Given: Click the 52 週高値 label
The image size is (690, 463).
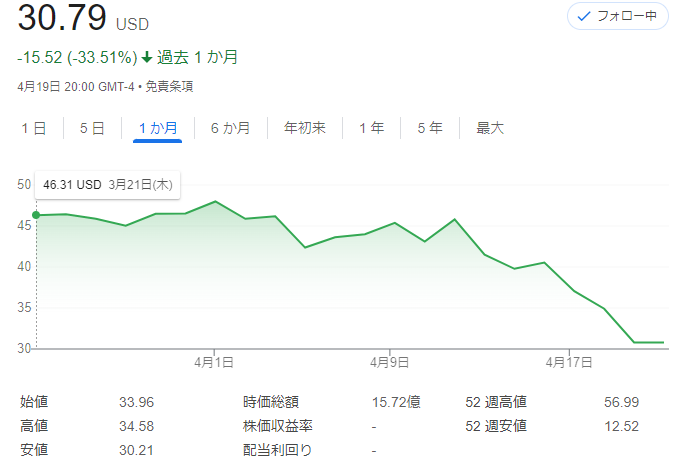Looking at the screenshot, I should (x=496, y=402).
